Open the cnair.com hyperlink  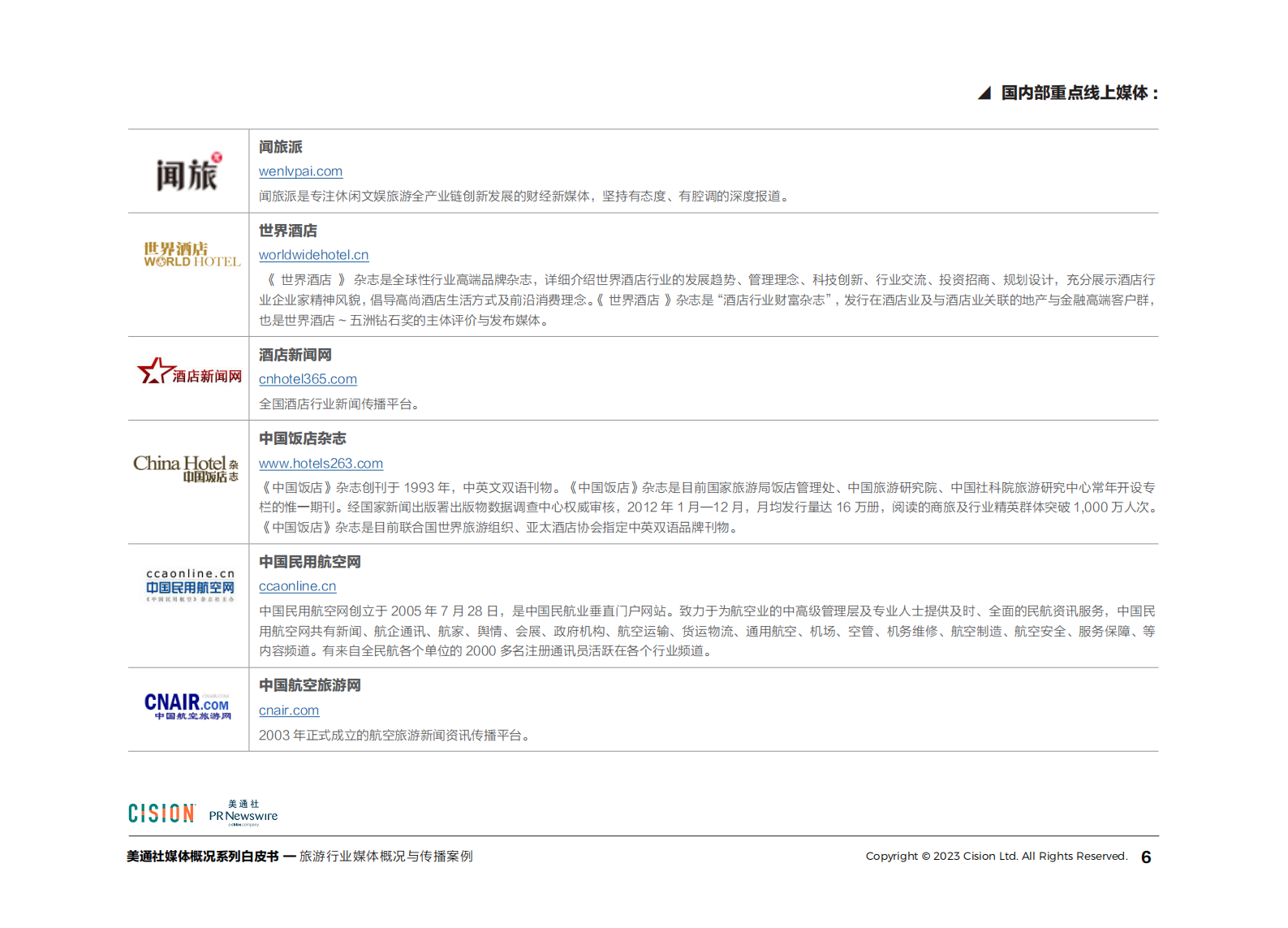tap(289, 710)
